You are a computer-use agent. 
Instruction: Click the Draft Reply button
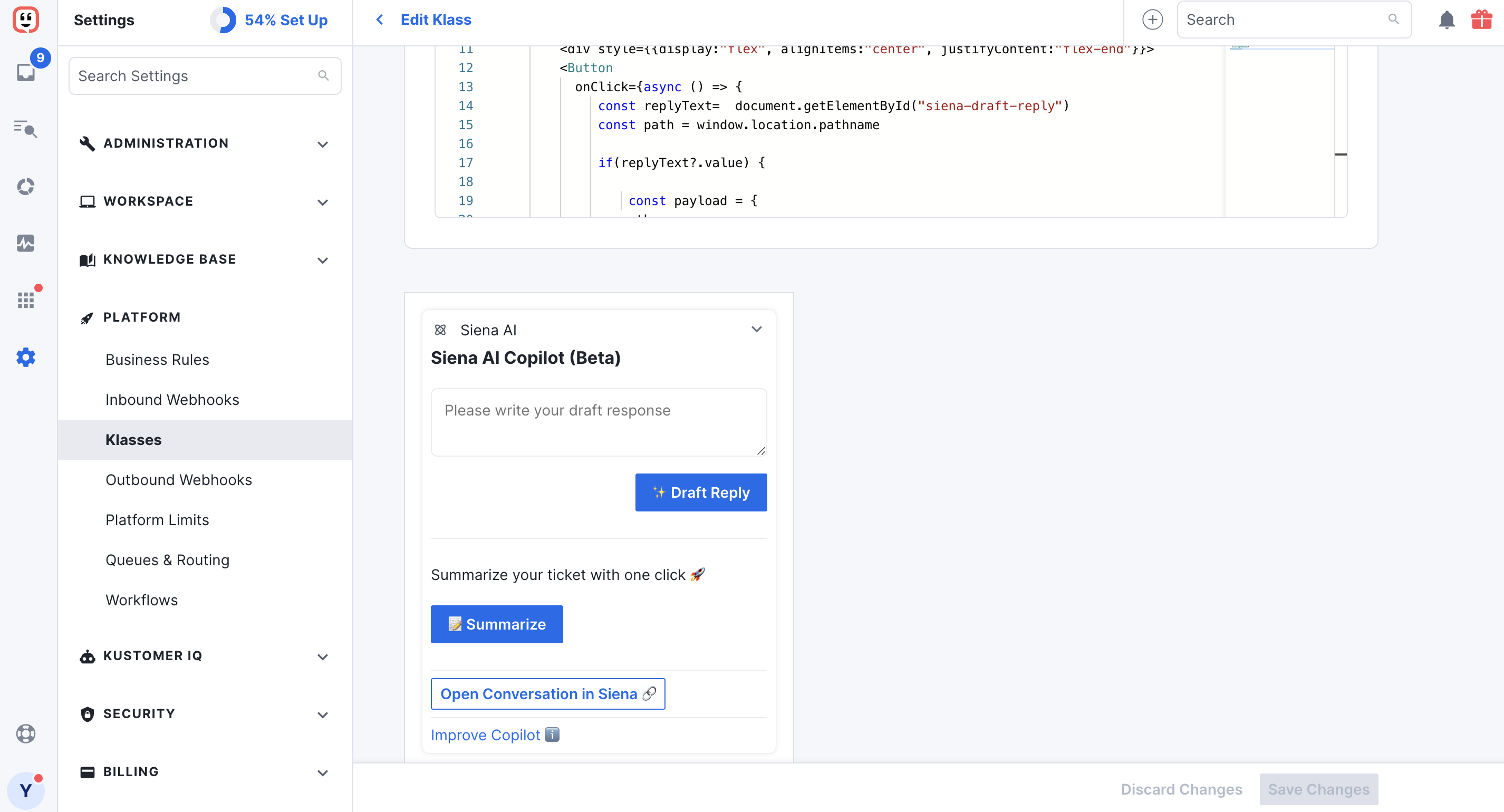point(701,492)
